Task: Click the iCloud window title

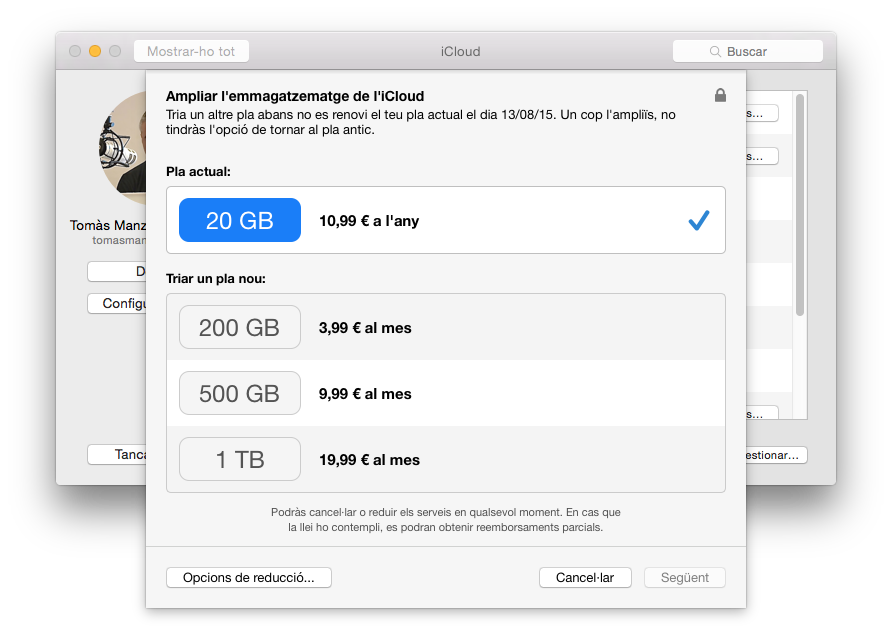Action: pos(460,51)
